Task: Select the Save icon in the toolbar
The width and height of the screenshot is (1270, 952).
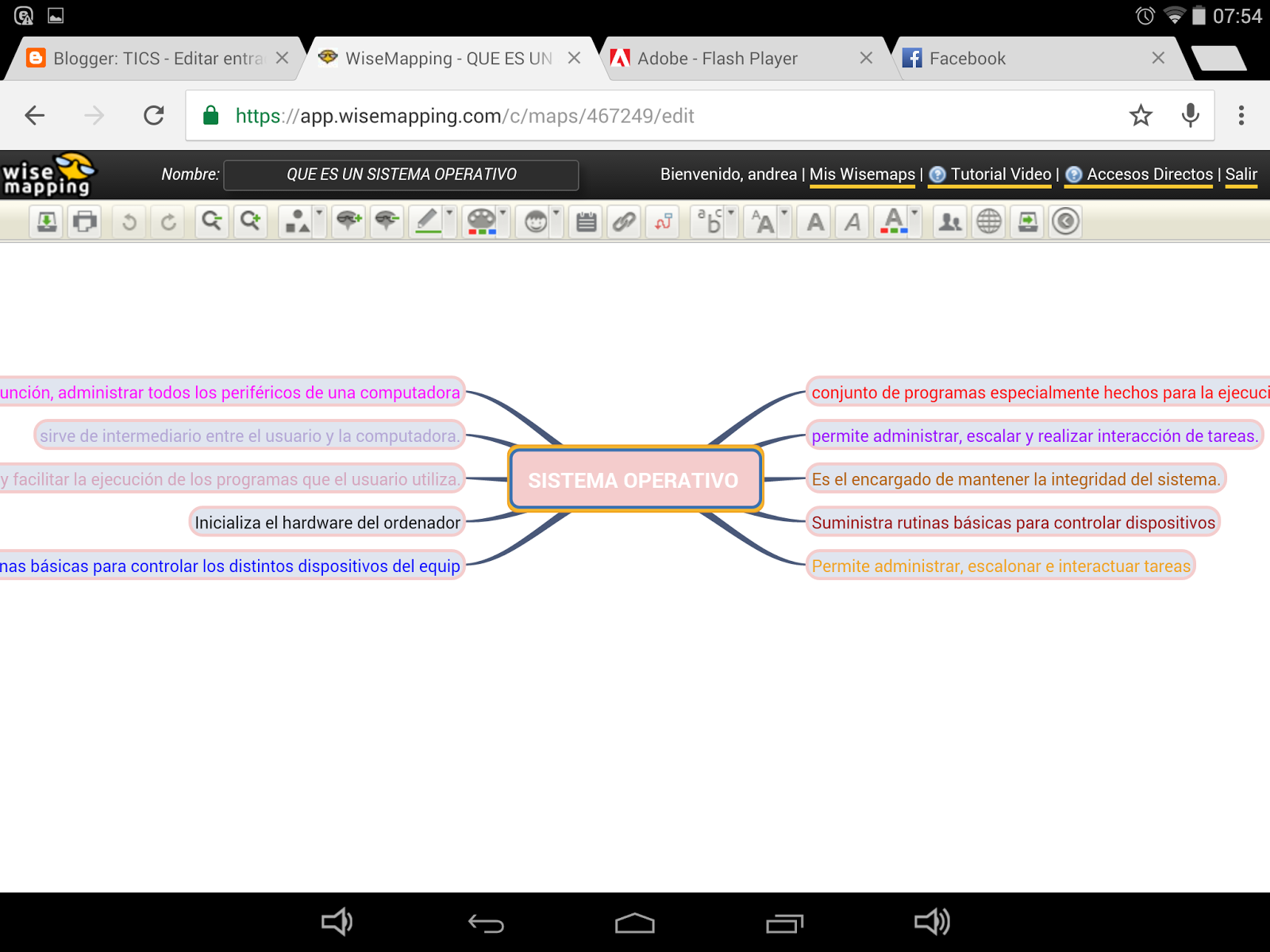Action: tap(45, 222)
